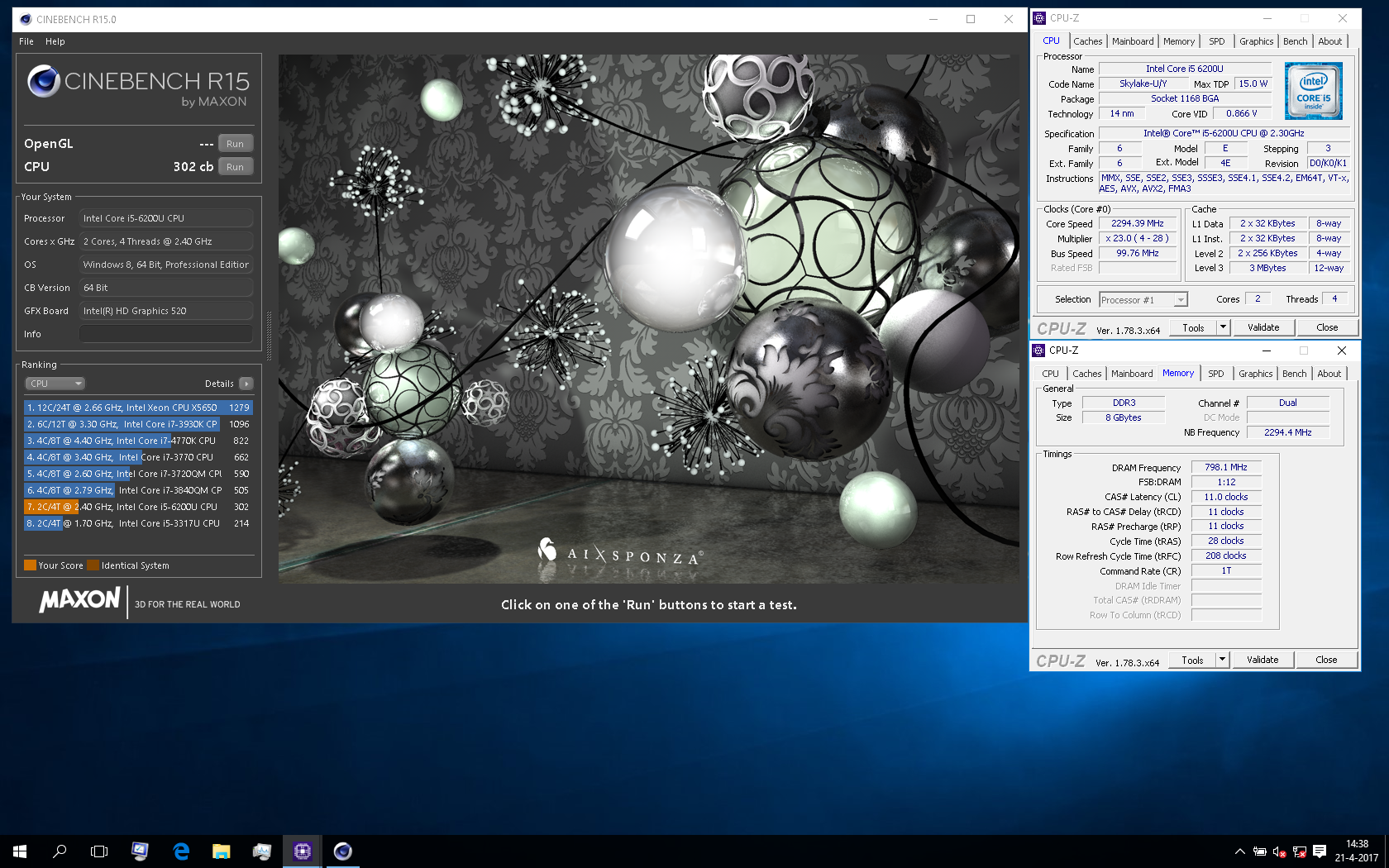Run the OpenGL benchmark
This screenshot has width=1389, height=868.
click(x=235, y=143)
